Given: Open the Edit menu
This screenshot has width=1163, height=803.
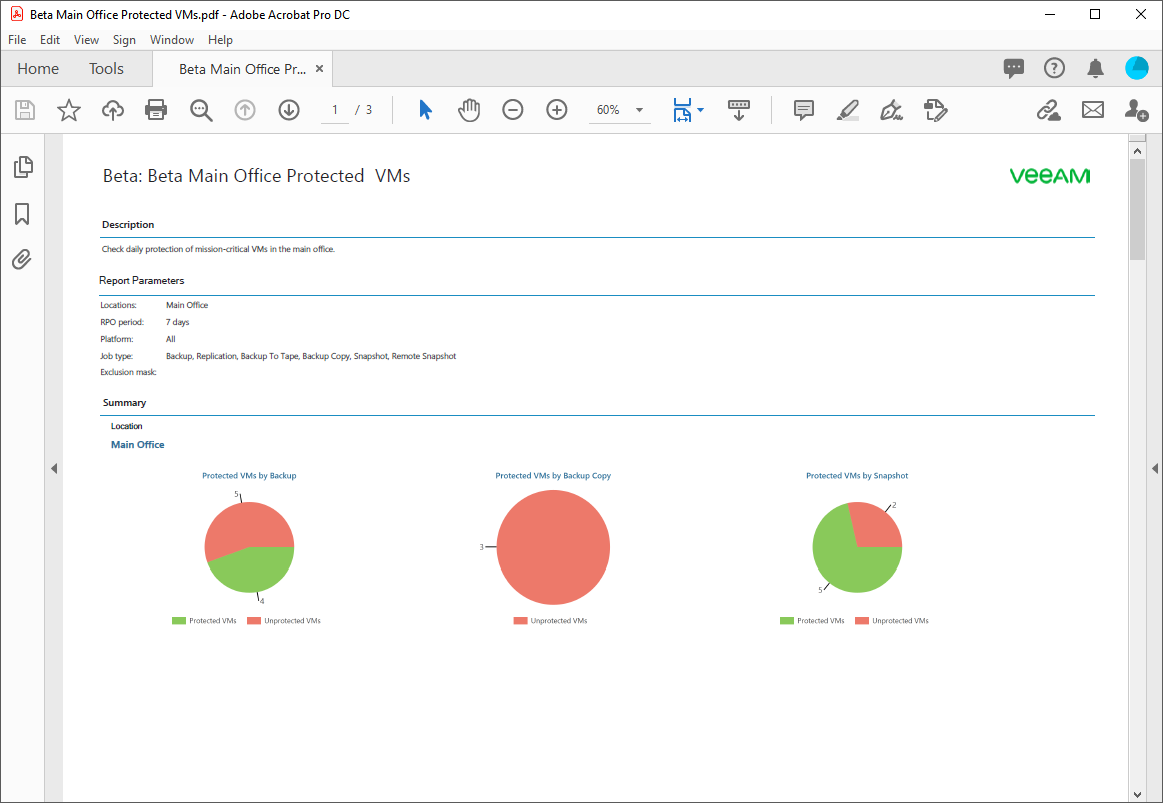Looking at the screenshot, I should click(x=50, y=40).
